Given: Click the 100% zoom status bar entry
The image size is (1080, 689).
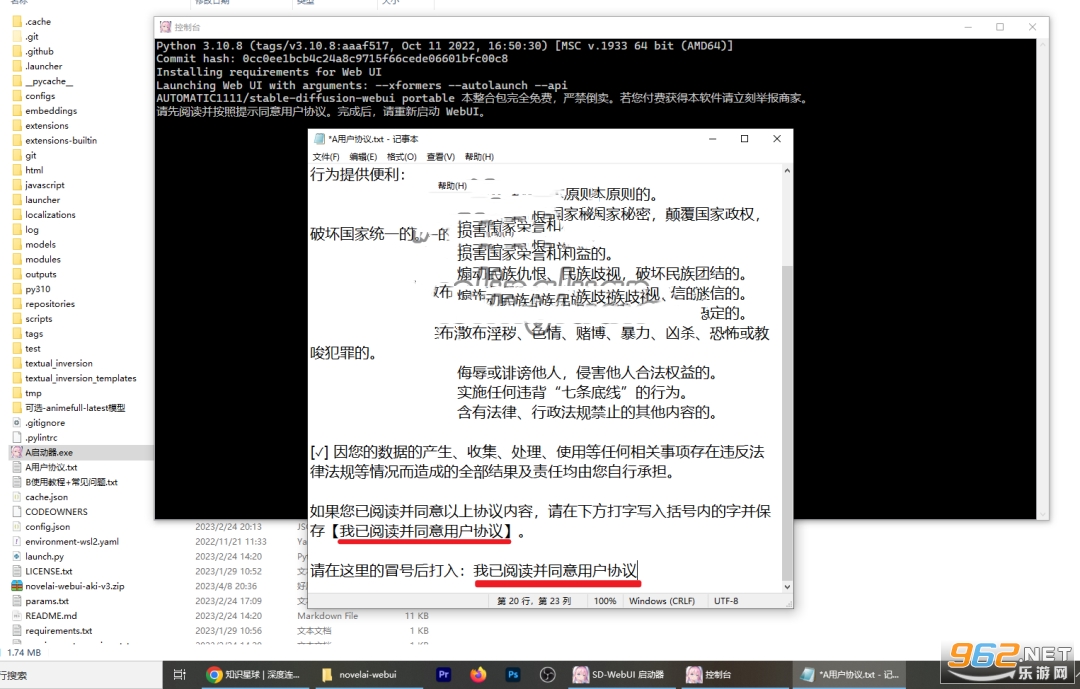Looking at the screenshot, I should tap(605, 601).
